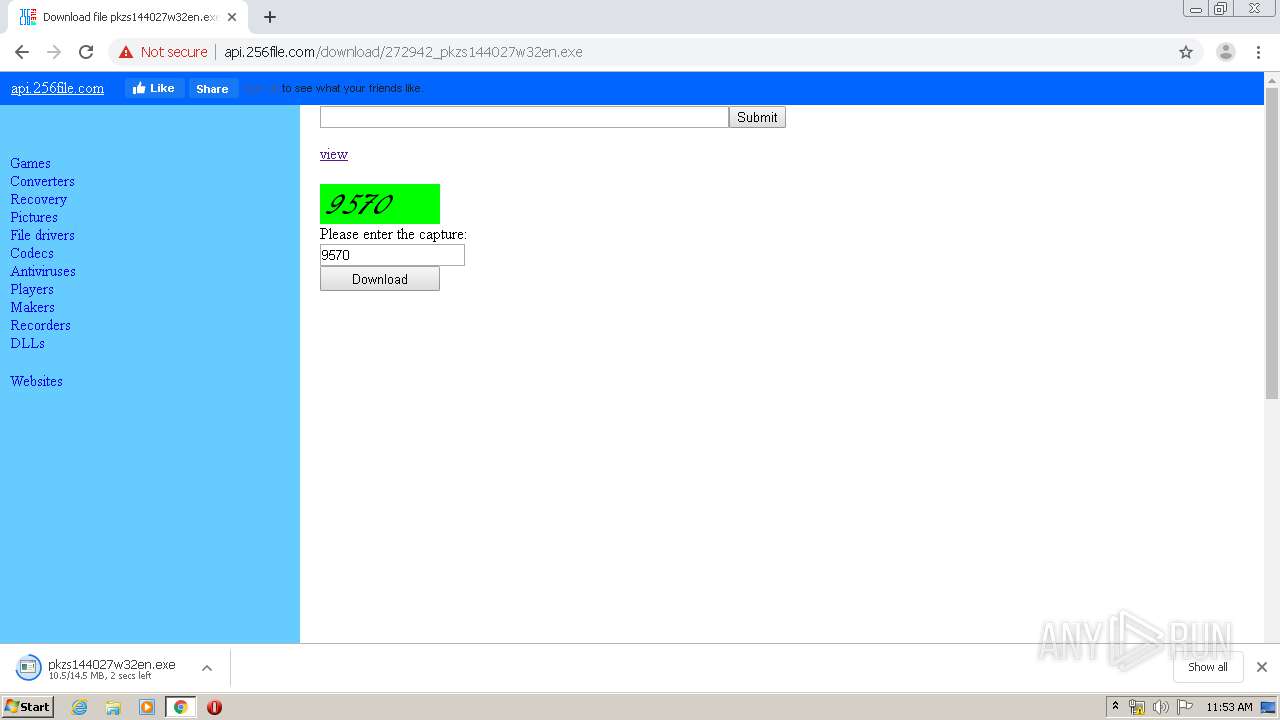
Task: Open the Makers category
Action: click(32, 307)
